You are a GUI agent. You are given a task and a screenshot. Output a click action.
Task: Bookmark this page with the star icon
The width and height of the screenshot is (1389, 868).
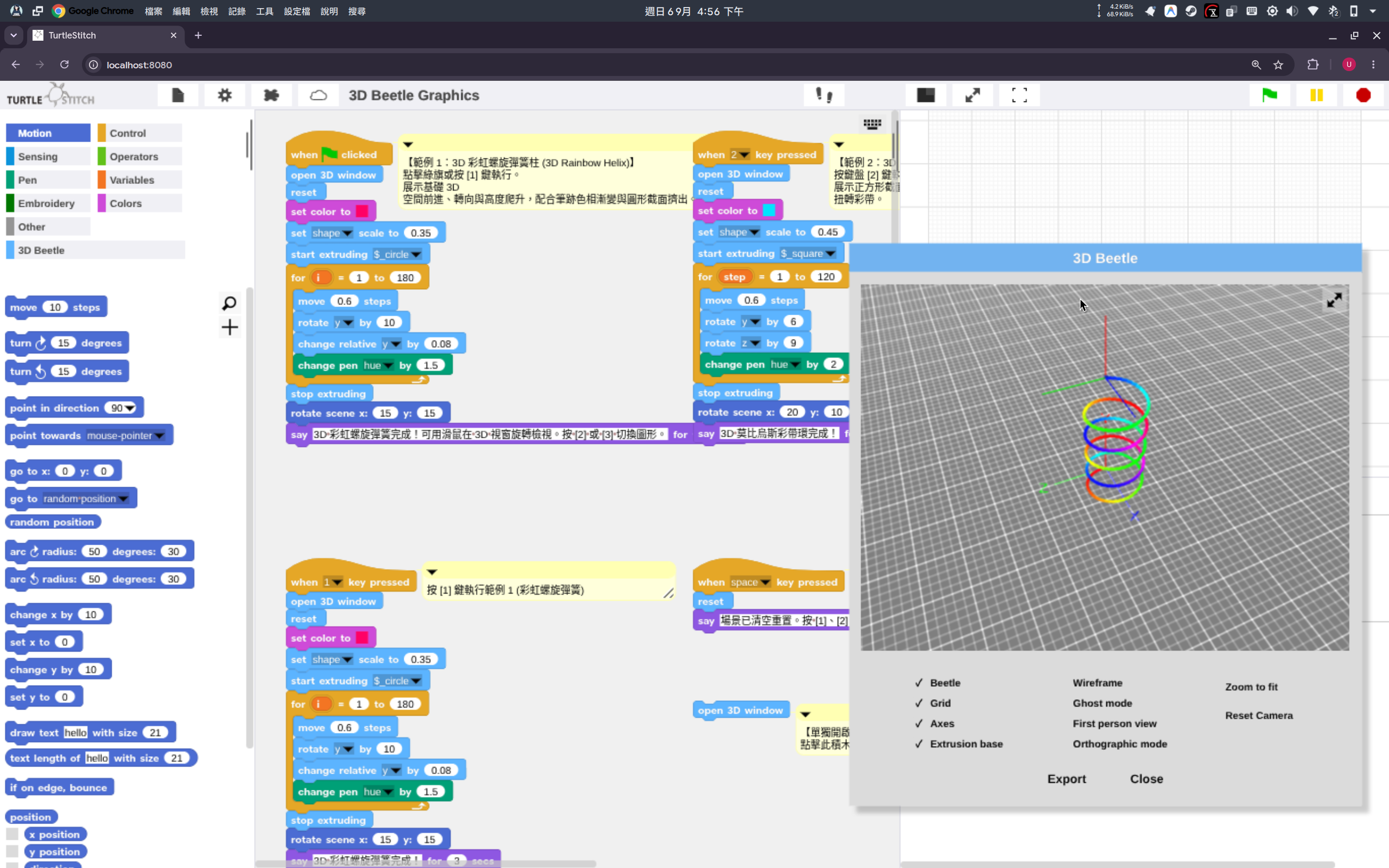point(1278,65)
